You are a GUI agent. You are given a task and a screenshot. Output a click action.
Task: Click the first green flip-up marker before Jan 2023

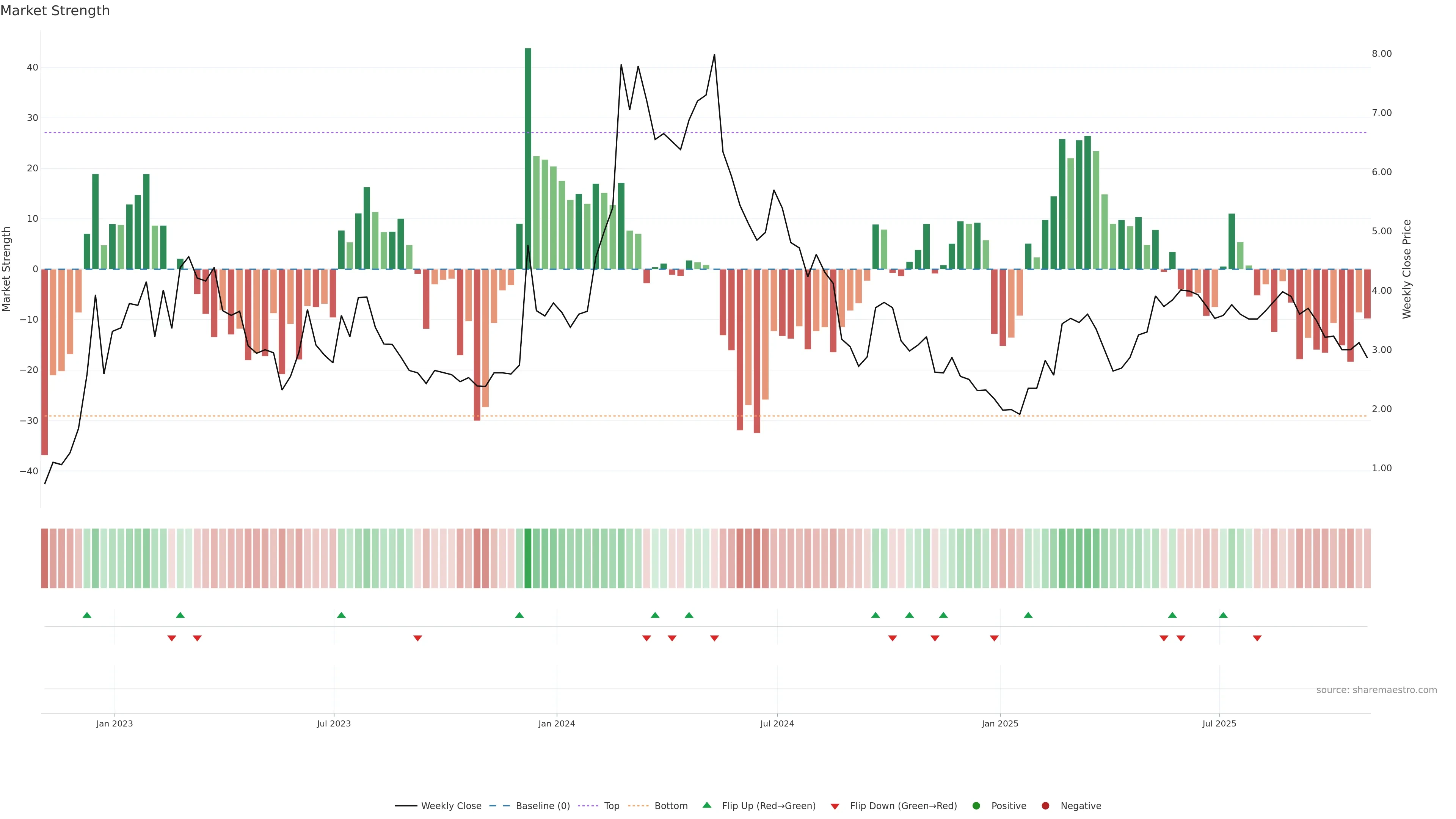pos(87,615)
